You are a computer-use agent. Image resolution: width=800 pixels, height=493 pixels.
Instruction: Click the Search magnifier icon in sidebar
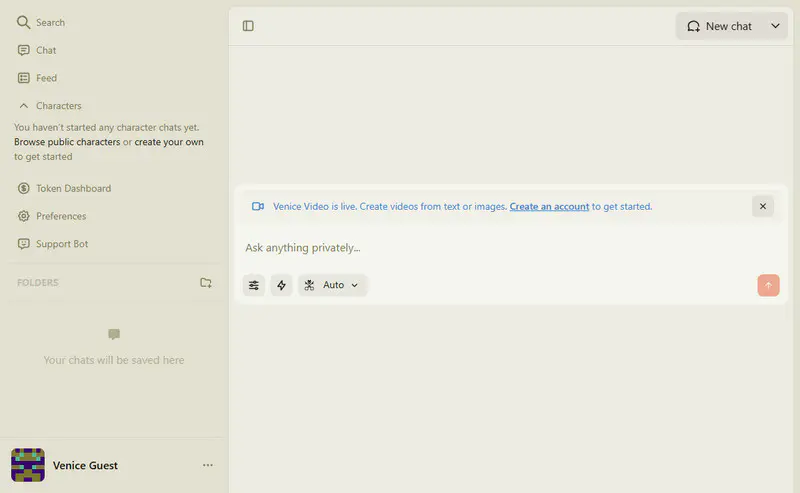pyautogui.click(x=24, y=22)
